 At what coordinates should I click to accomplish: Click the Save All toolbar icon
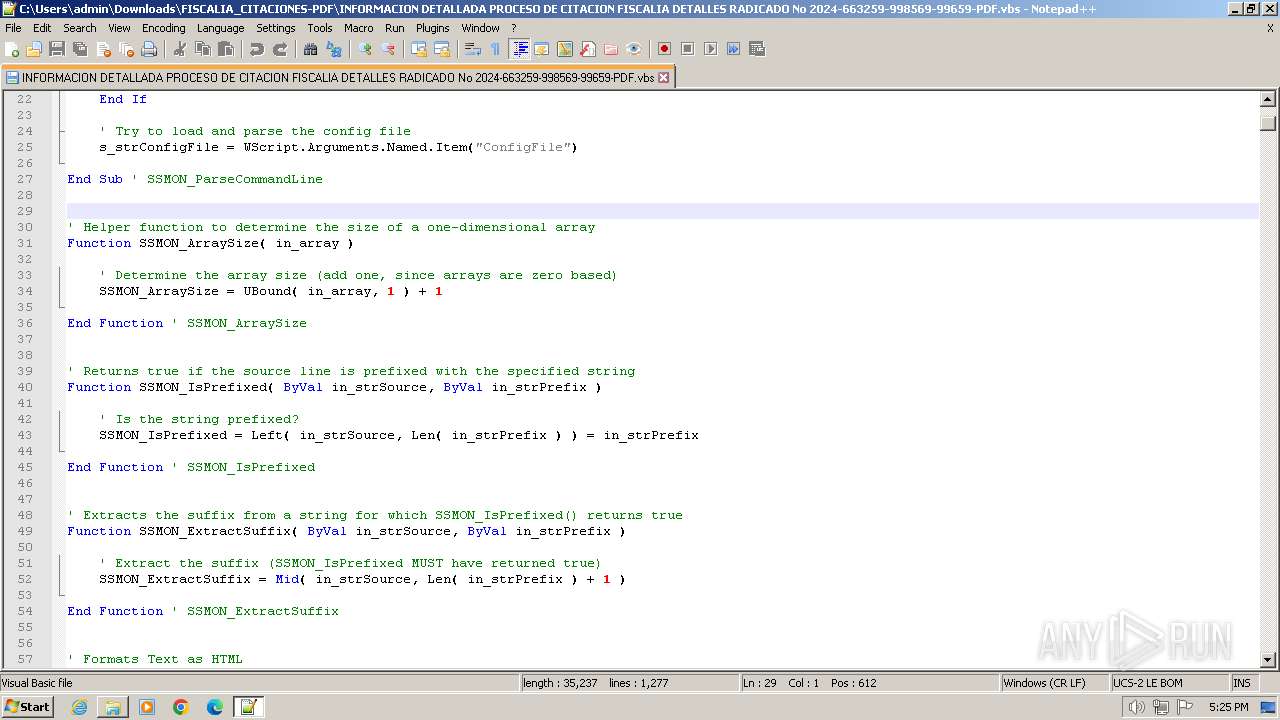pyautogui.click(x=80, y=49)
